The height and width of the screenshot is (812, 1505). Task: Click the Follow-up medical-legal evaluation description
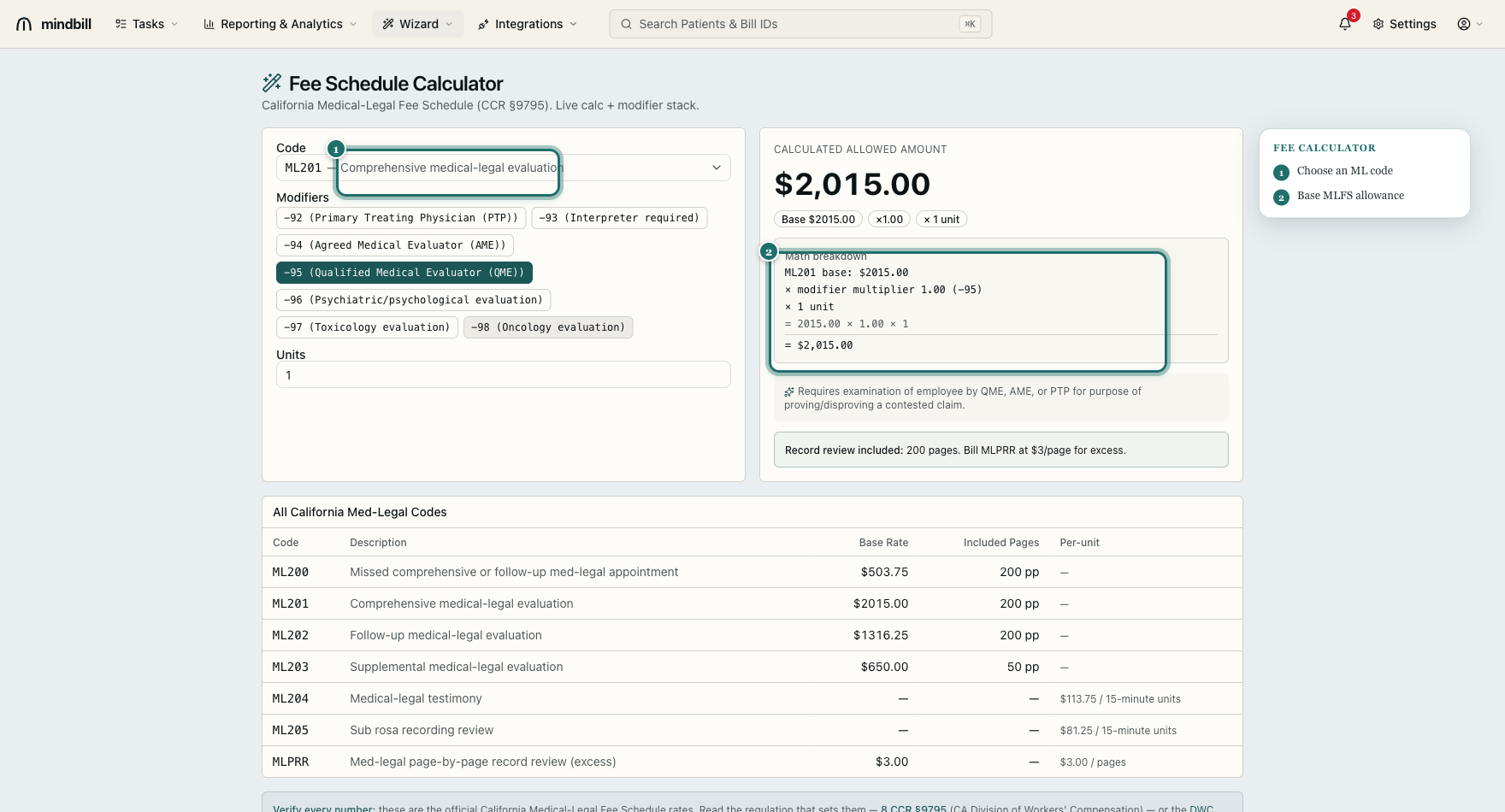click(446, 635)
